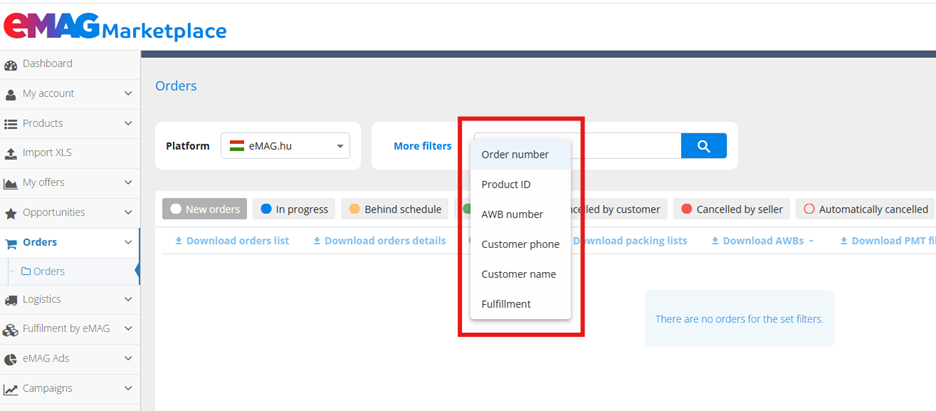The width and height of the screenshot is (936, 411).
Task: Click the blue search magnifier button
Action: pos(703,146)
